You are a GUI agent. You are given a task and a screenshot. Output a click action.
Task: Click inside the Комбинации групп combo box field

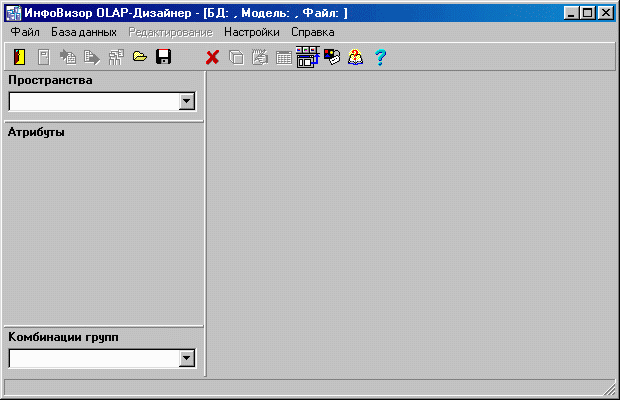[94, 358]
